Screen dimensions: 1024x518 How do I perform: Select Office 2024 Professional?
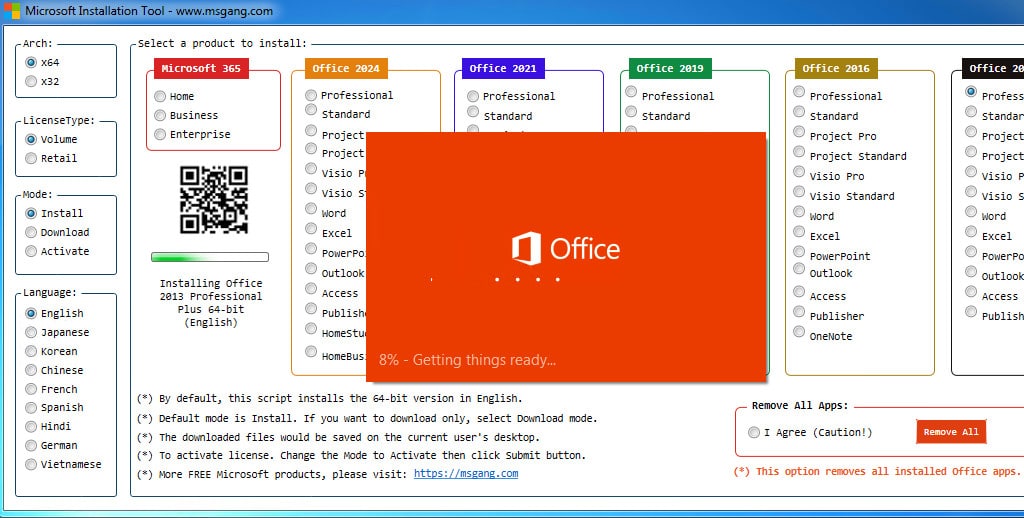[x=311, y=95]
